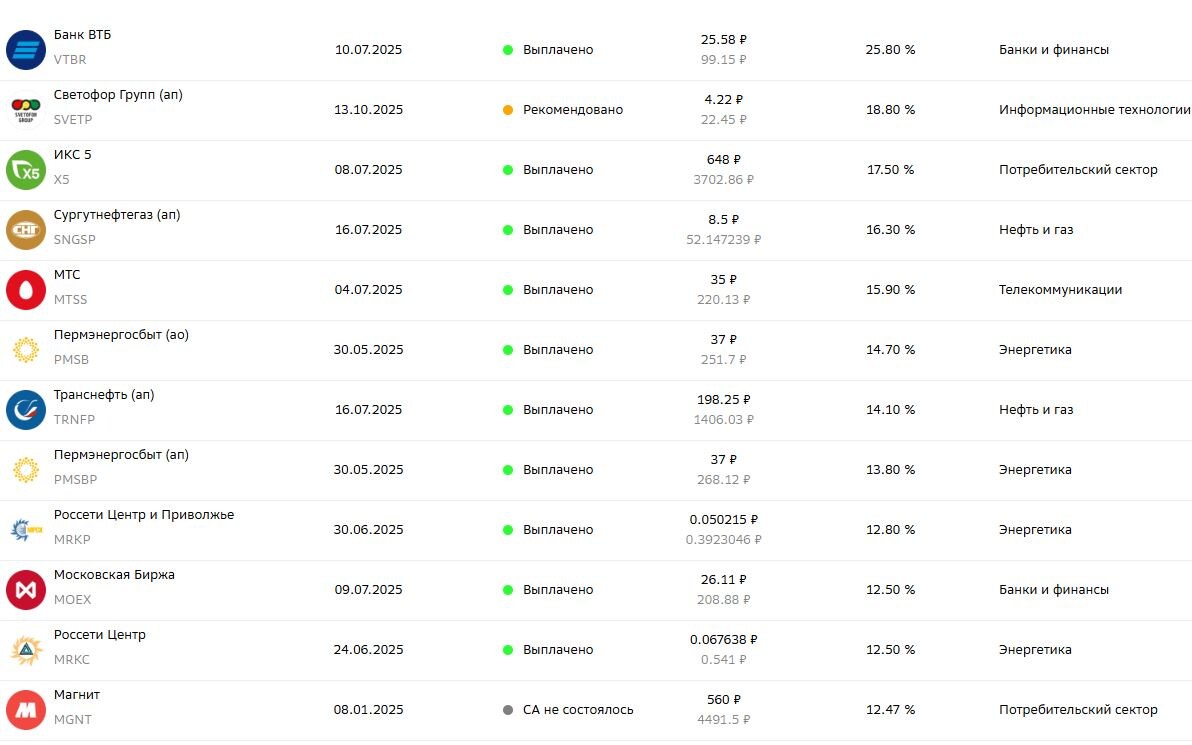Open Транснефть (ап) company page
Screen dimensions: 1192x745
[103, 395]
